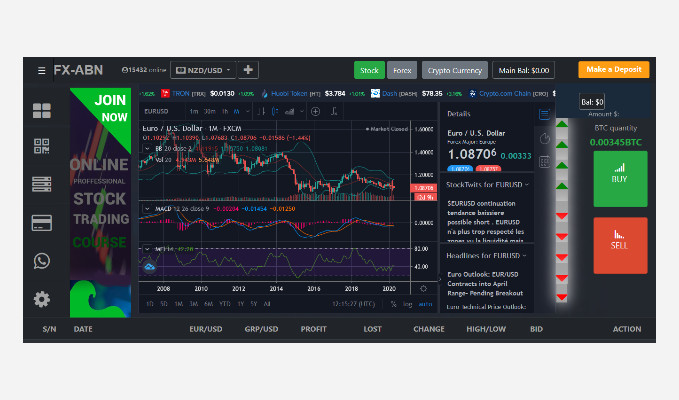The height and width of the screenshot is (400, 679).
Task: Set chart range to 1D
Action: (x=150, y=304)
